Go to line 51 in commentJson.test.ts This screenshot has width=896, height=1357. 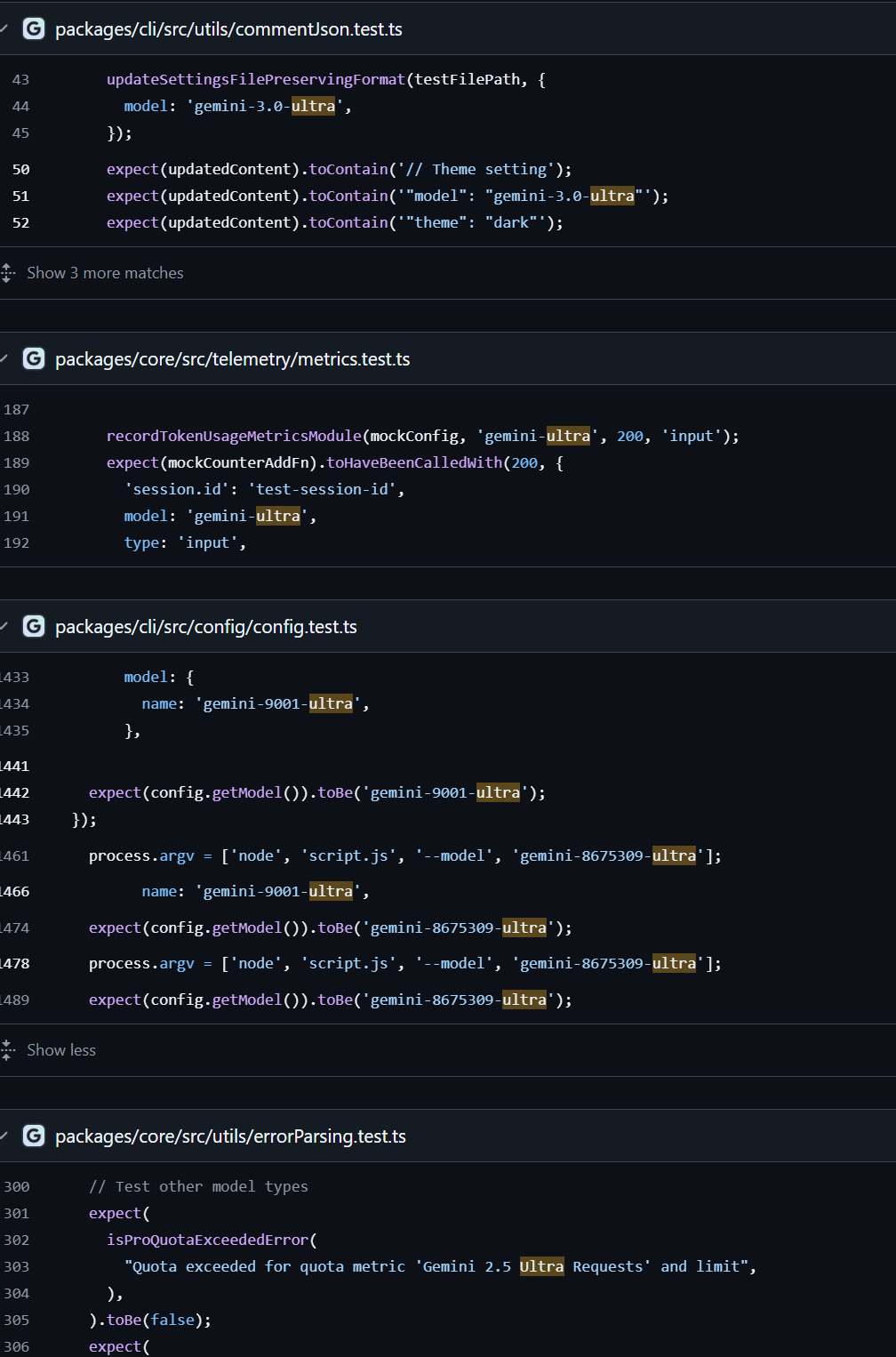coord(20,196)
